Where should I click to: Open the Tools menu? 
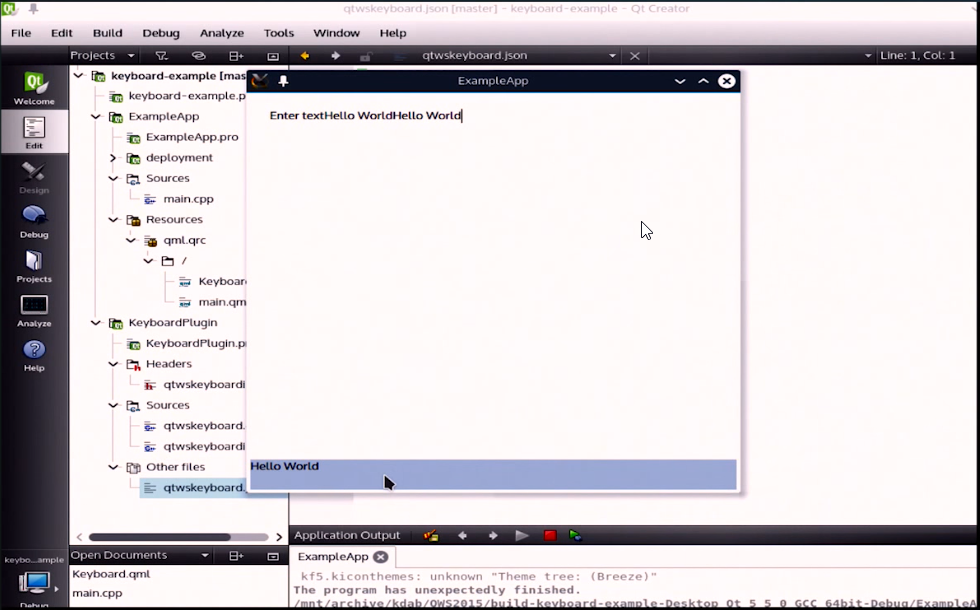coord(279,33)
